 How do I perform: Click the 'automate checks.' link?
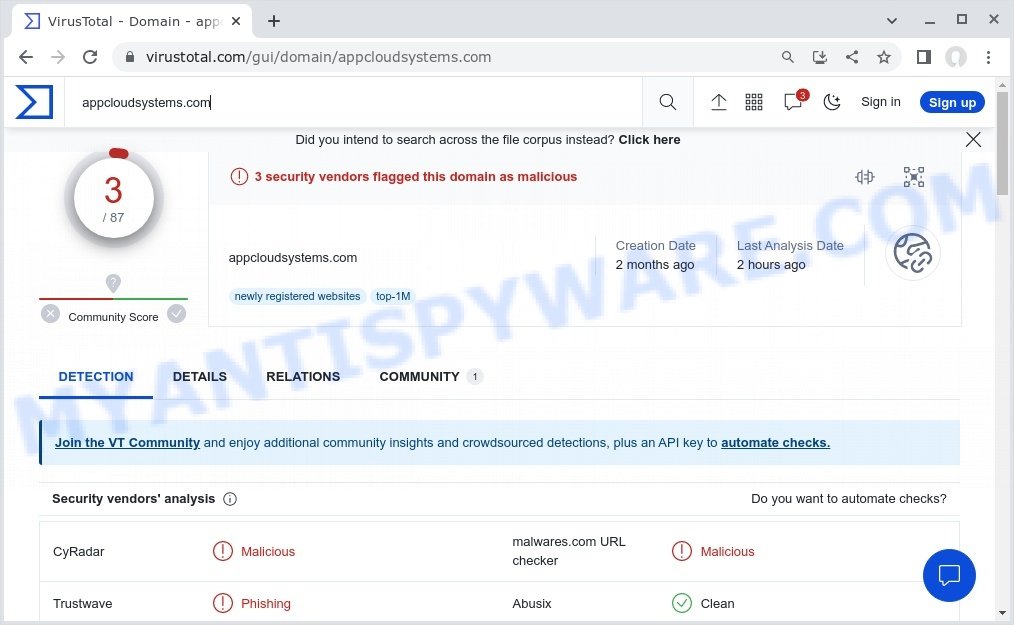pos(775,443)
